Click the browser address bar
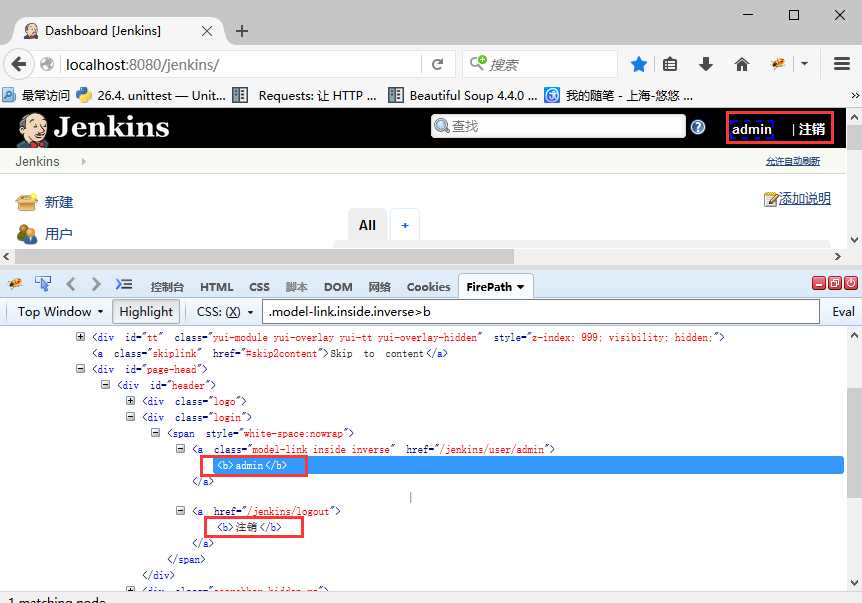862x603 pixels. [241, 65]
